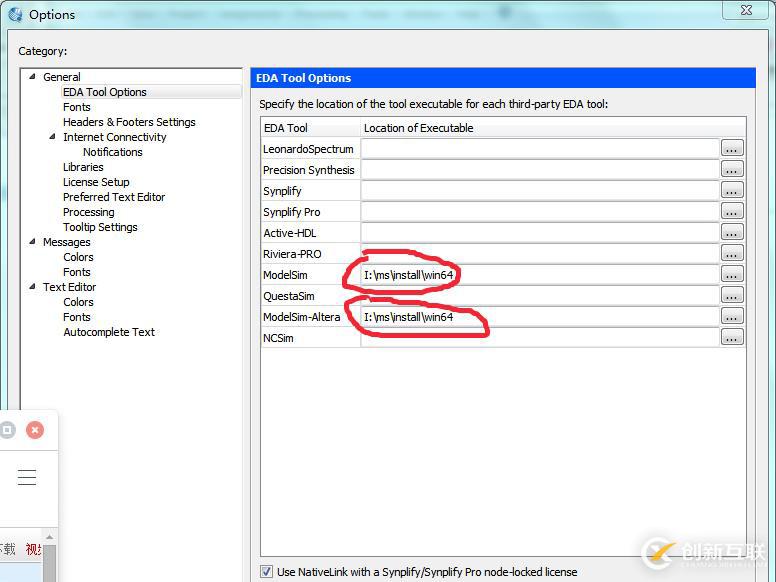This screenshot has width=776, height=582.
Task: Toggle Use NativeLink with Synplify checkbox
Action: [266, 572]
